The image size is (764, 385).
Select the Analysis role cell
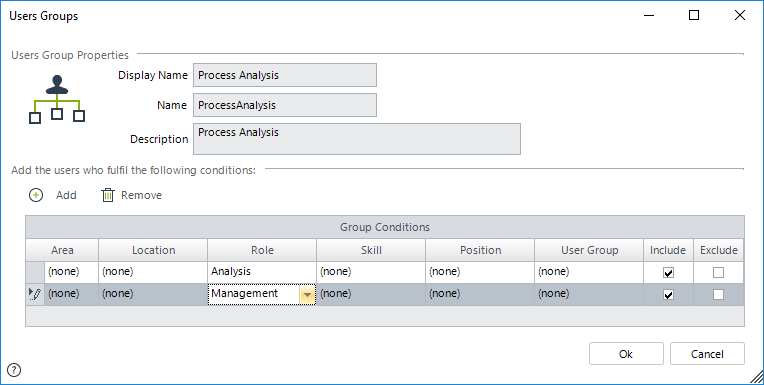[262, 272]
